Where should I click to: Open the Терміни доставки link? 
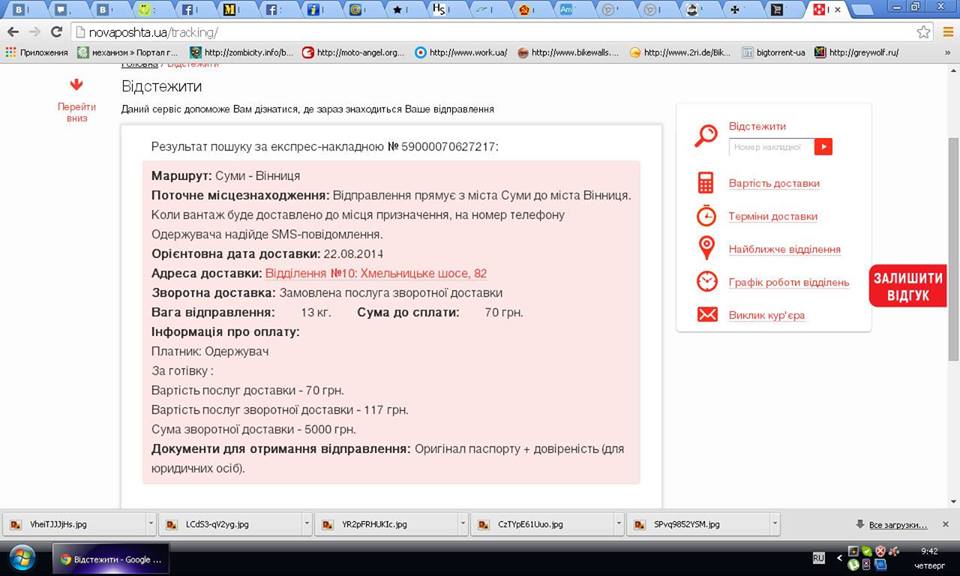point(773,216)
